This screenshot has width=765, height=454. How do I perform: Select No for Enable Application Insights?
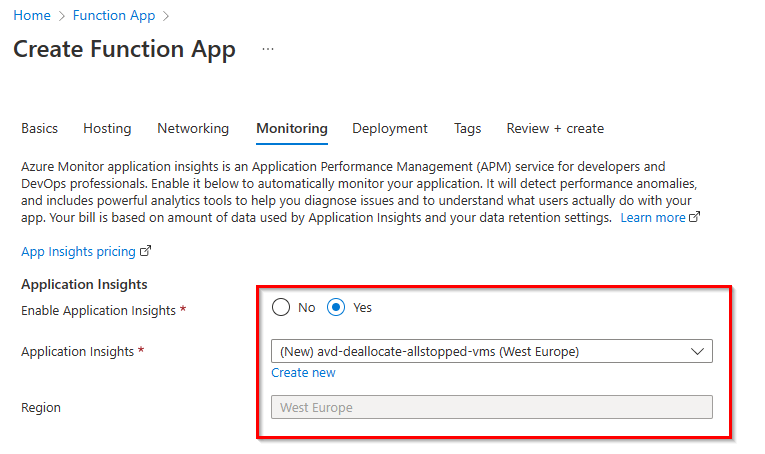281,307
